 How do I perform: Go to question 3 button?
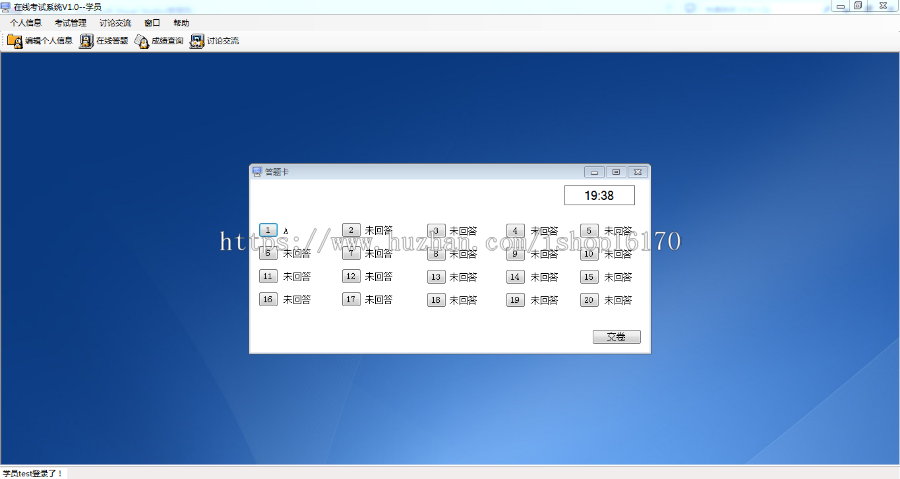(x=436, y=231)
